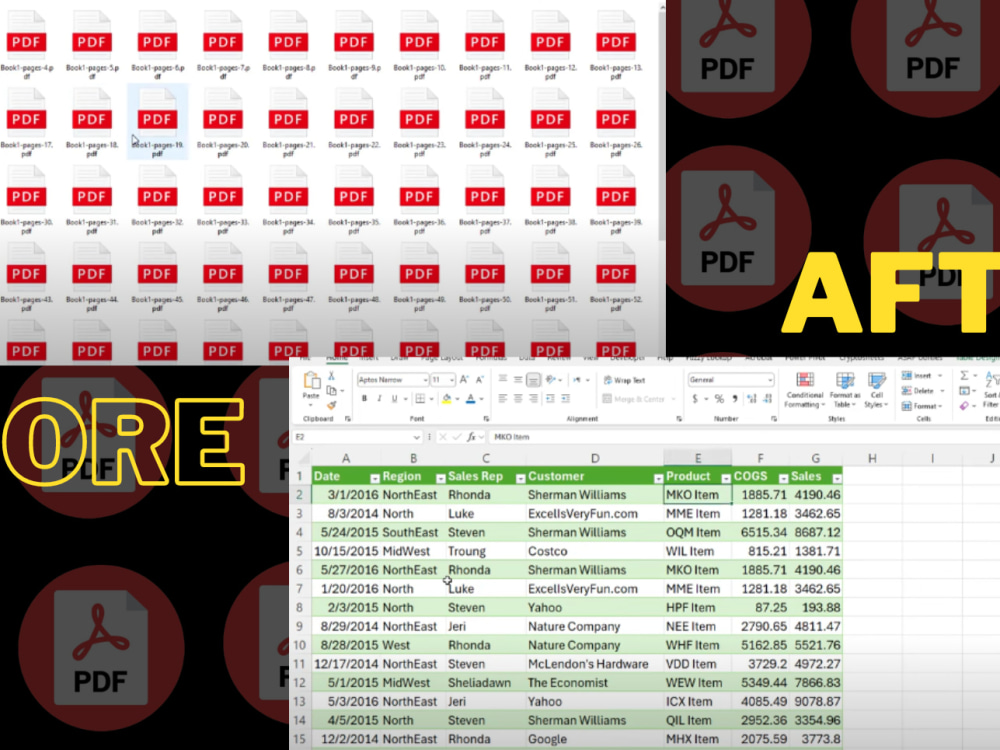Select row 5 header in Excel
This screenshot has width=1000, height=750.
click(x=299, y=551)
